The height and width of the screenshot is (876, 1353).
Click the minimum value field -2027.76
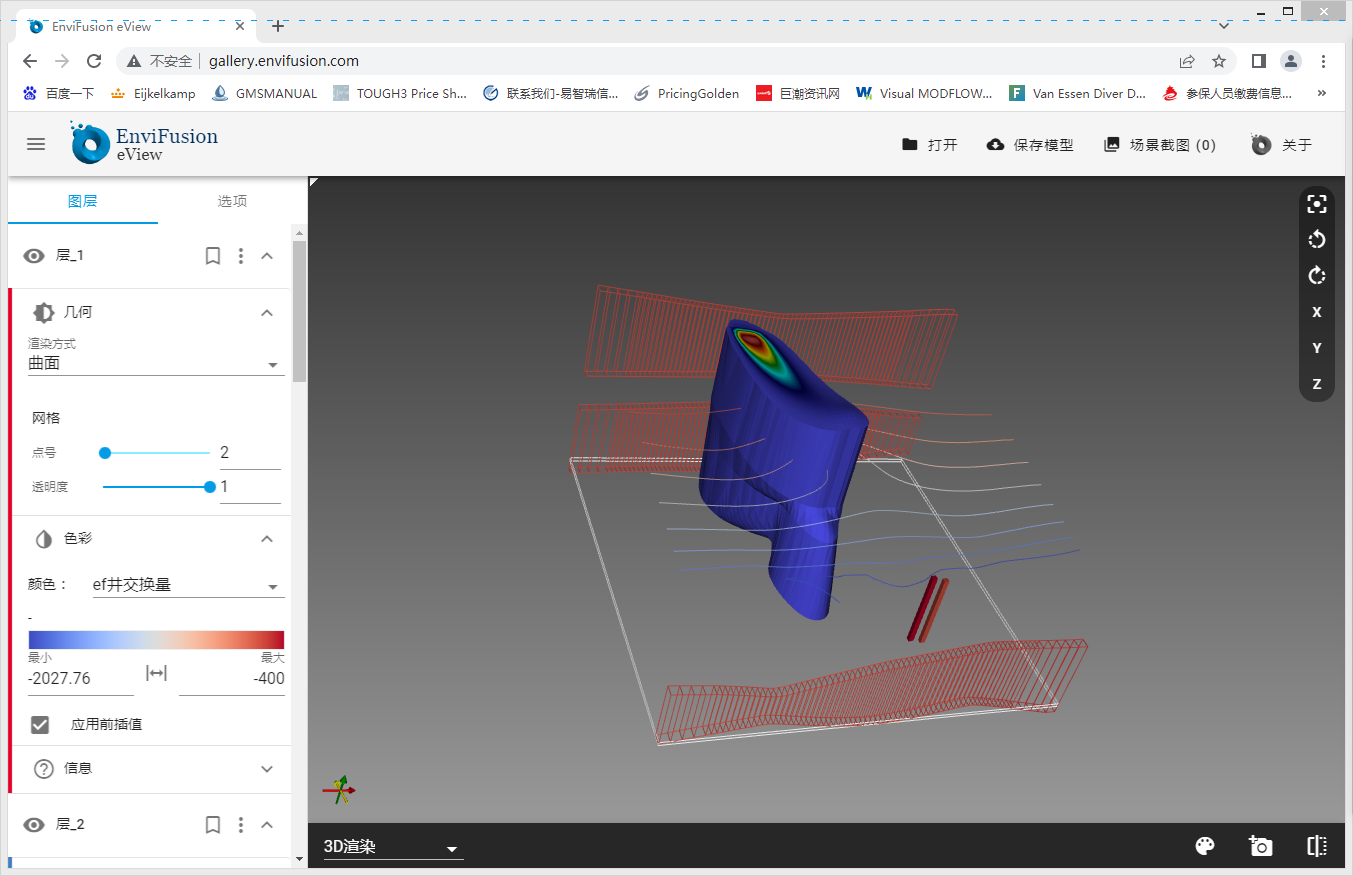(81, 679)
